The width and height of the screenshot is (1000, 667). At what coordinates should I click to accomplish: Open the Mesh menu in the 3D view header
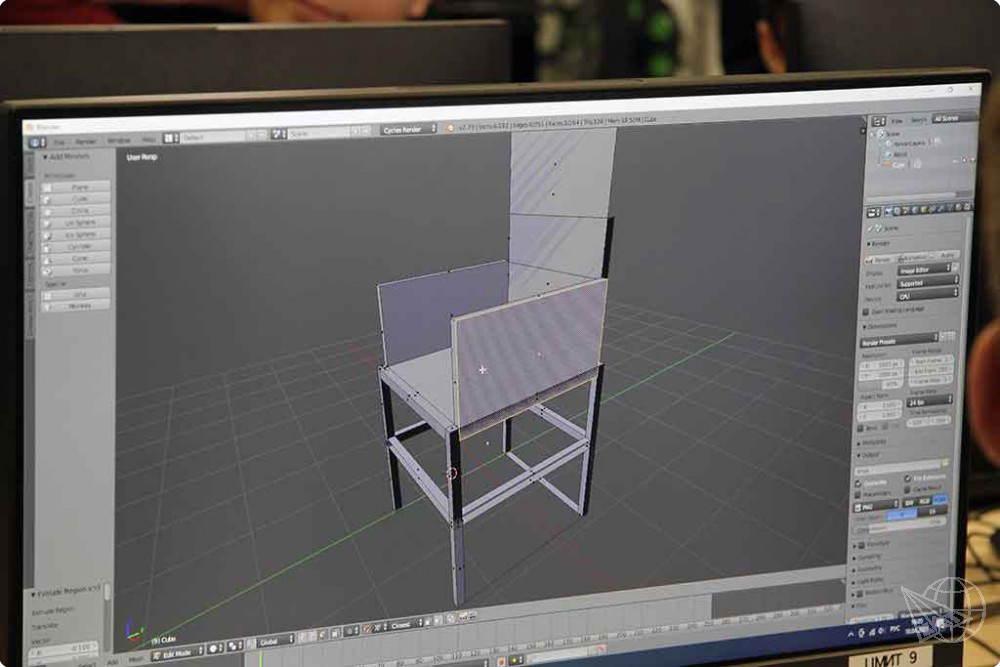click(x=136, y=659)
